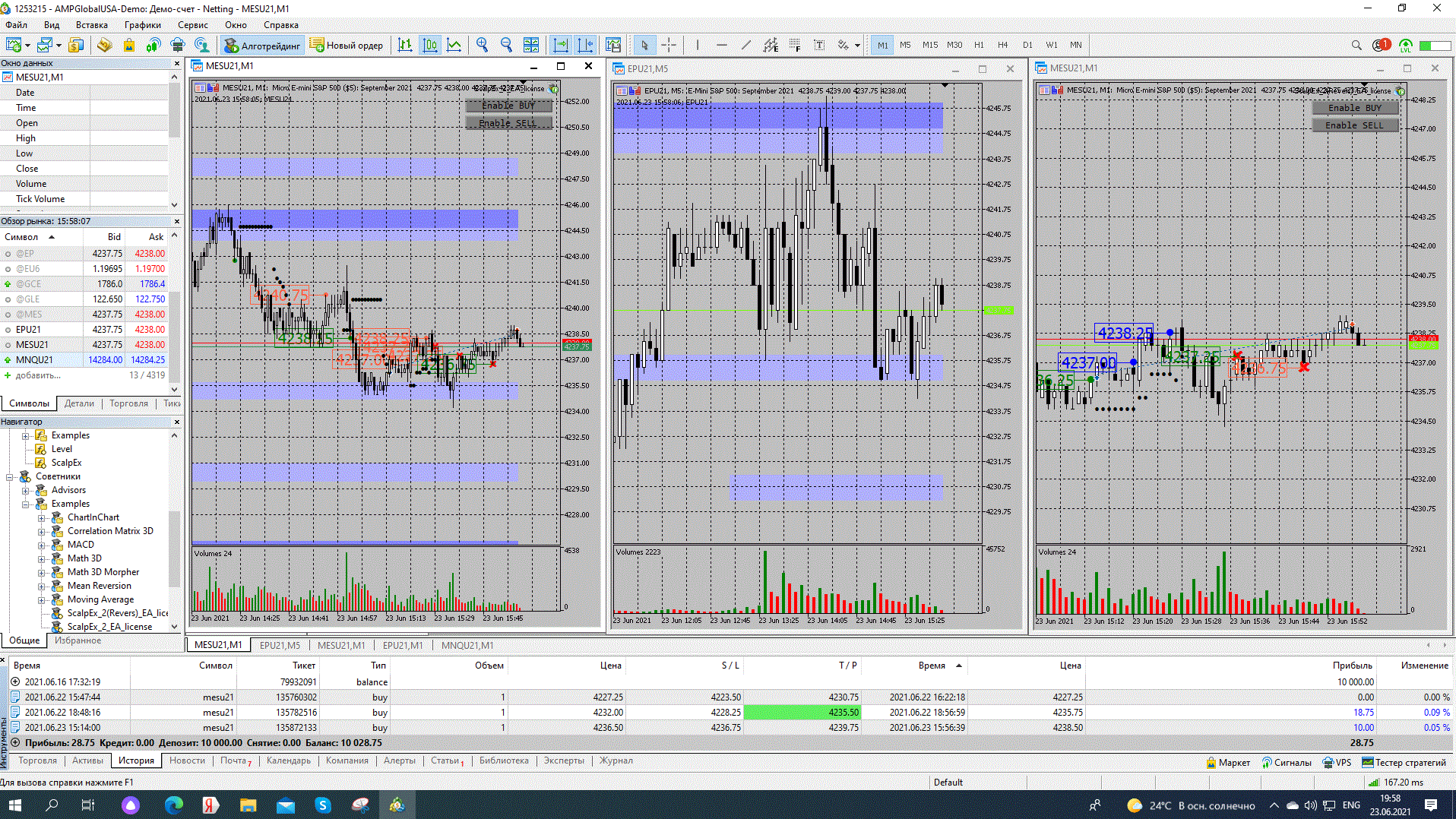
Task: Open the Журнал tab in the toolbox
Action: pos(616,760)
